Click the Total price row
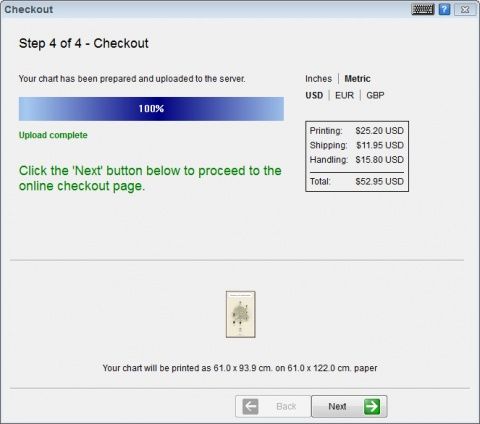The image size is (480, 424). [357, 181]
